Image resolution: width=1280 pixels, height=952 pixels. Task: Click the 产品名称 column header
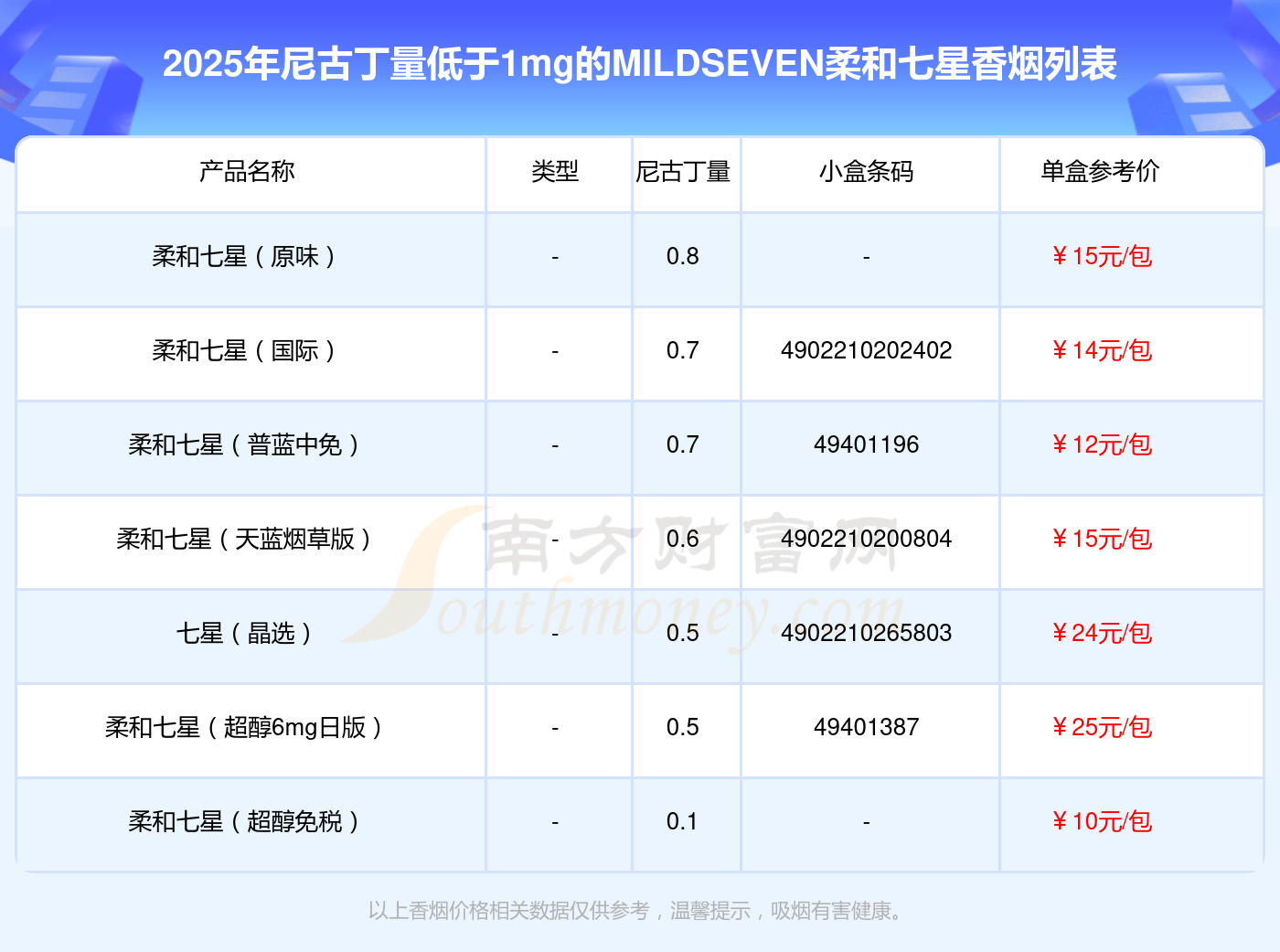(247, 171)
